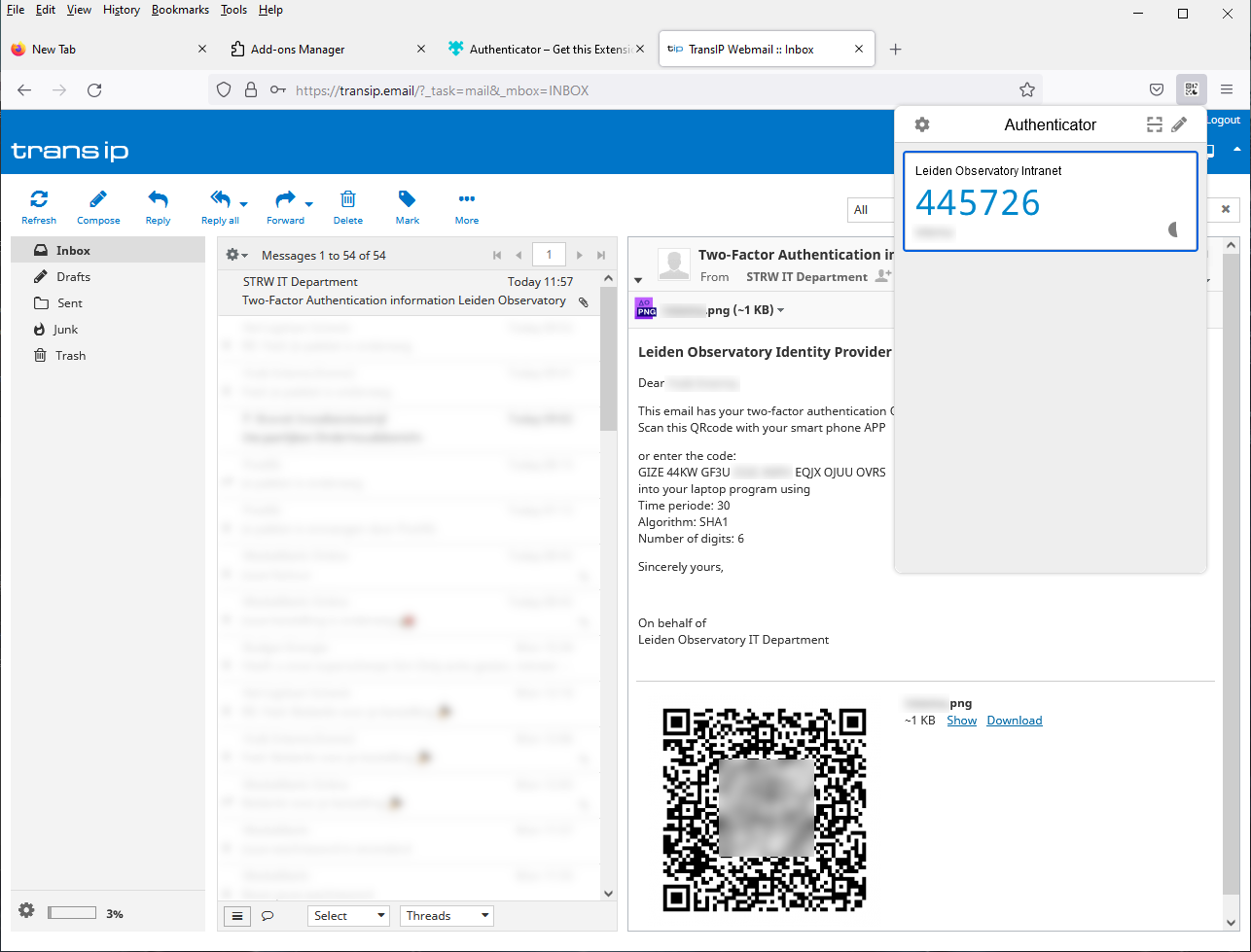
Task: Switch to the Add-ons Manager tab
Action: (298, 49)
